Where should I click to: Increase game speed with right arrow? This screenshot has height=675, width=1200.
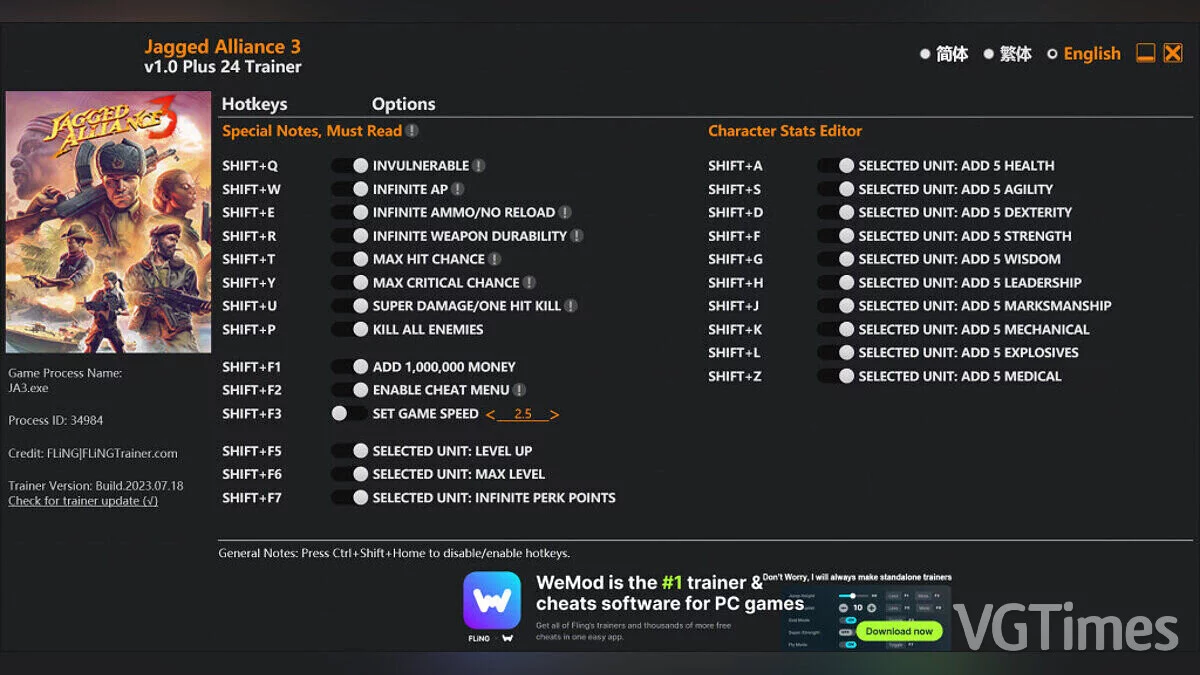point(554,414)
